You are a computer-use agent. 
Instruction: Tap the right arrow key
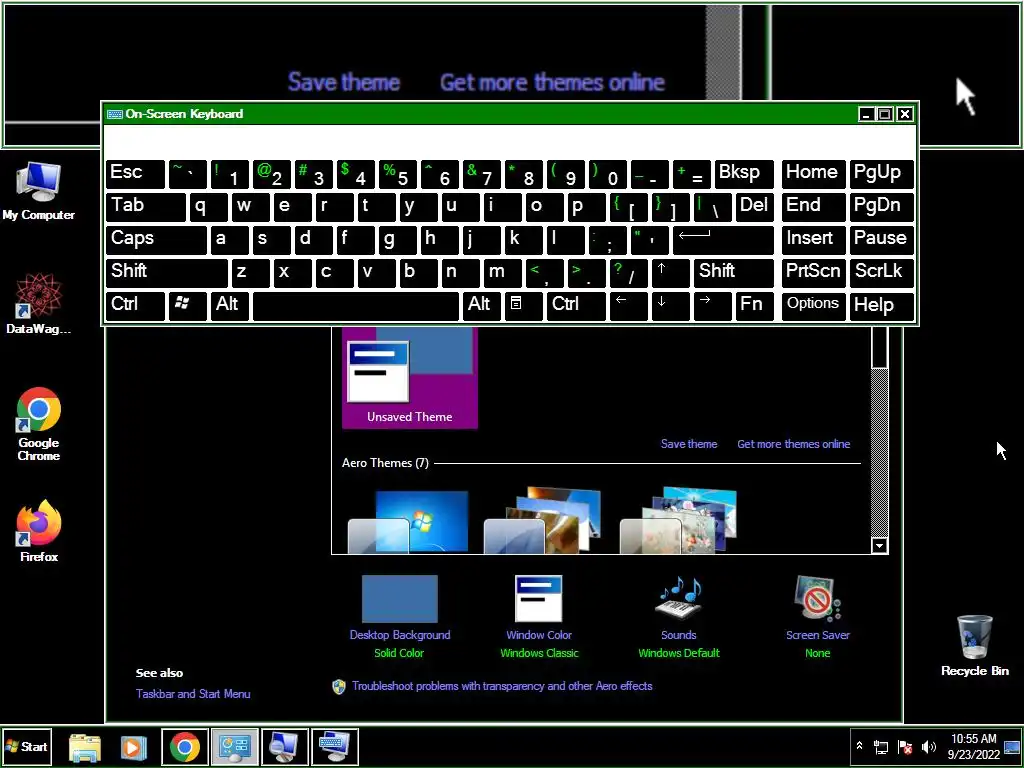click(x=712, y=304)
